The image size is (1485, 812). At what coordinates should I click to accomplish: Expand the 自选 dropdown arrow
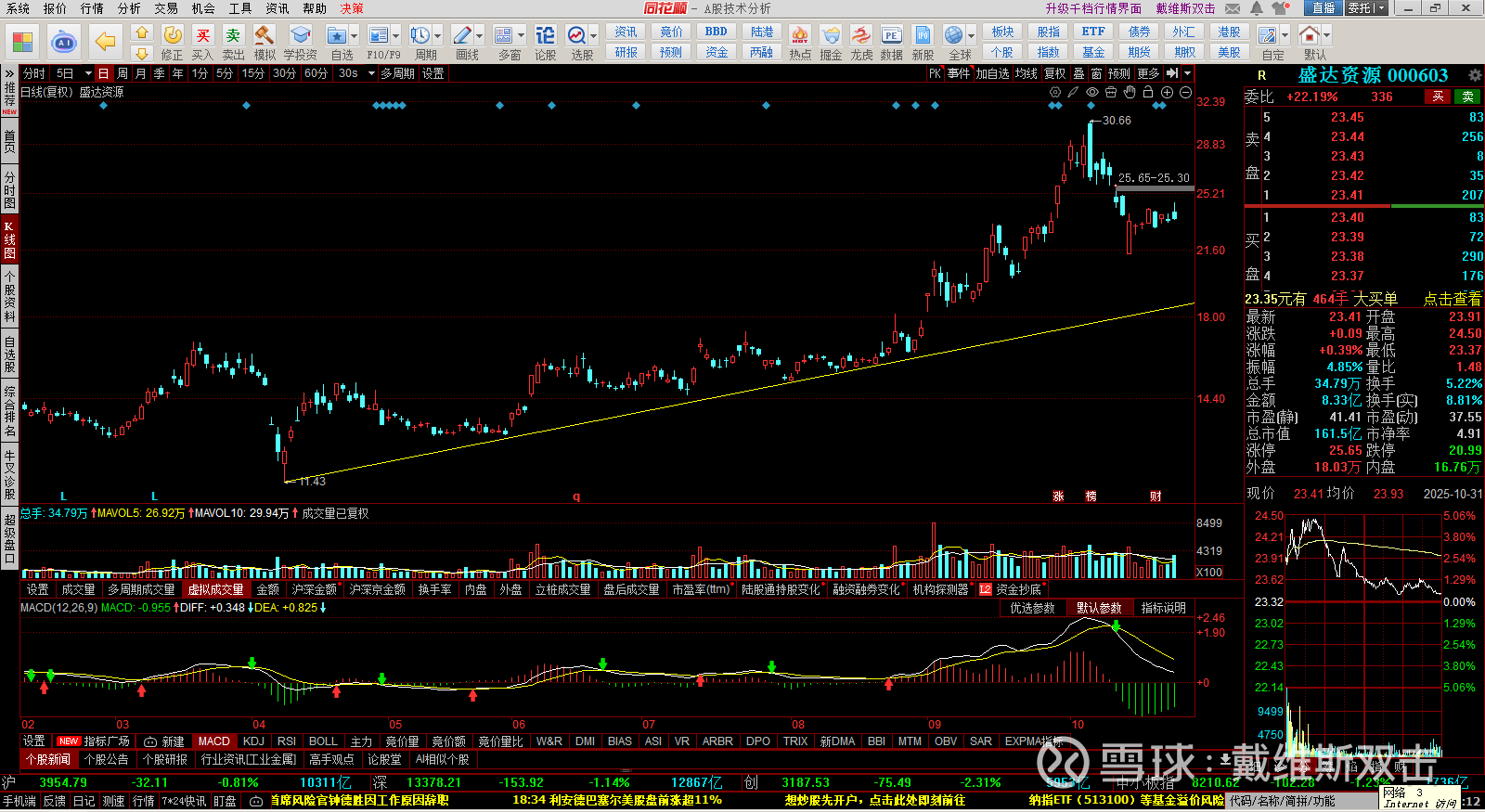click(355, 36)
